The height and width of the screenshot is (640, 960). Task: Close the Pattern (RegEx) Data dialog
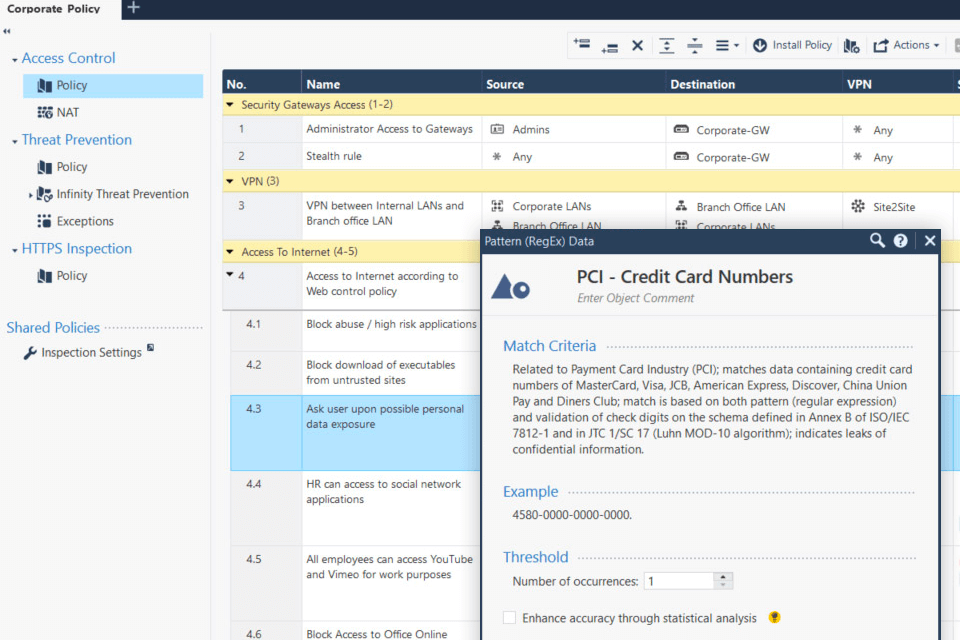pos(929,241)
